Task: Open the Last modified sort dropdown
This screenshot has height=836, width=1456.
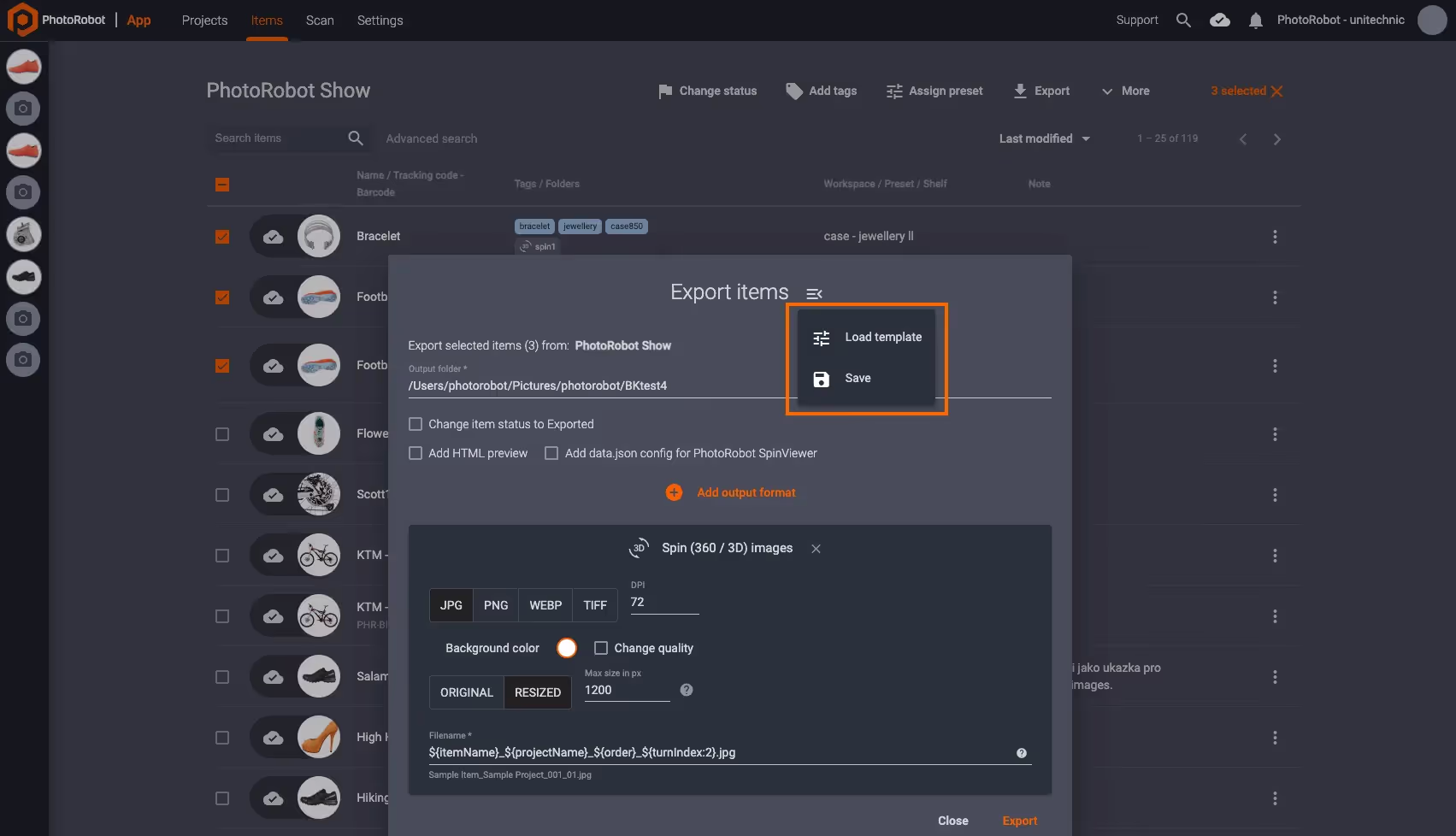Action: pyautogui.click(x=1045, y=138)
